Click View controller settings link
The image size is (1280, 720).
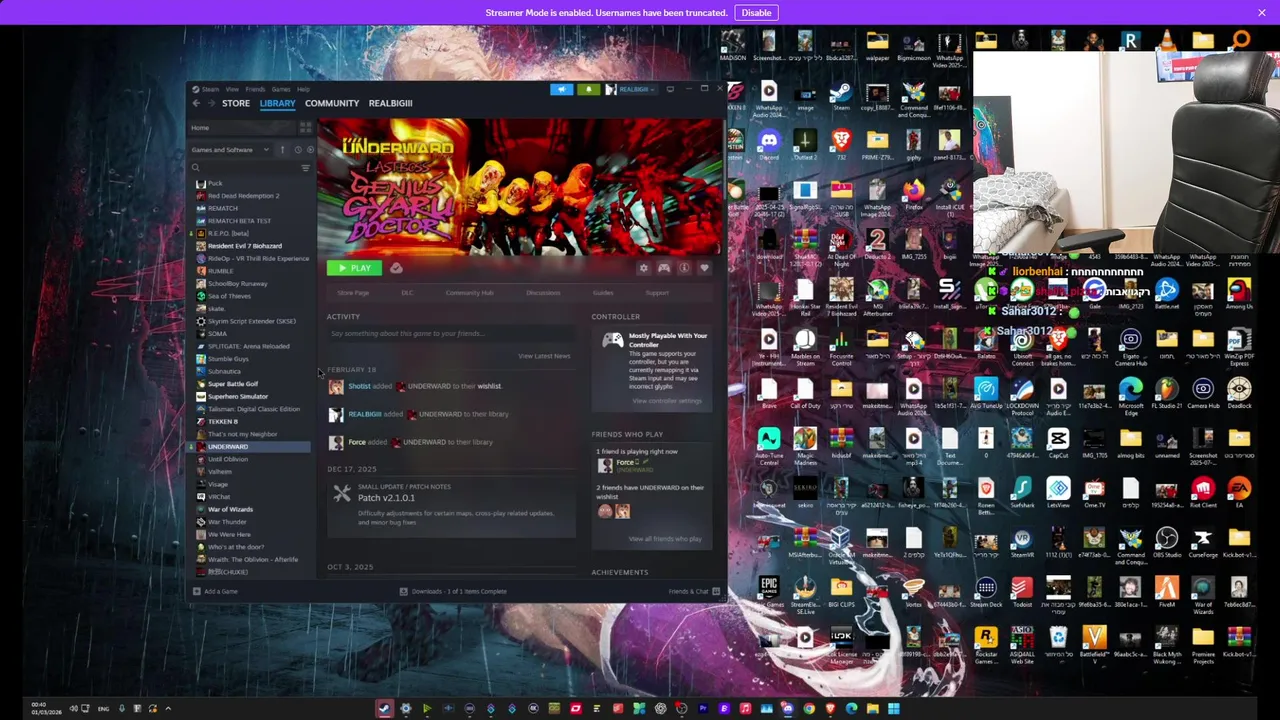click(x=667, y=401)
